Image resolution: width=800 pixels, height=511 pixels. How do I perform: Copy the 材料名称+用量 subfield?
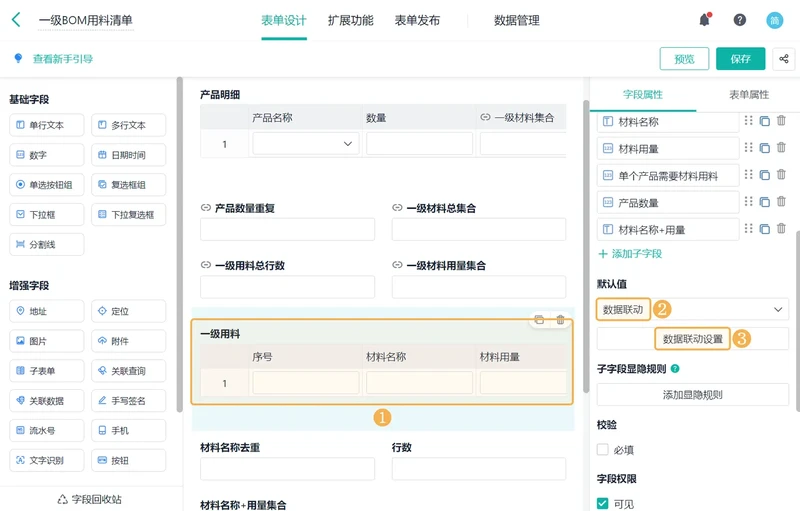coord(764,229)
